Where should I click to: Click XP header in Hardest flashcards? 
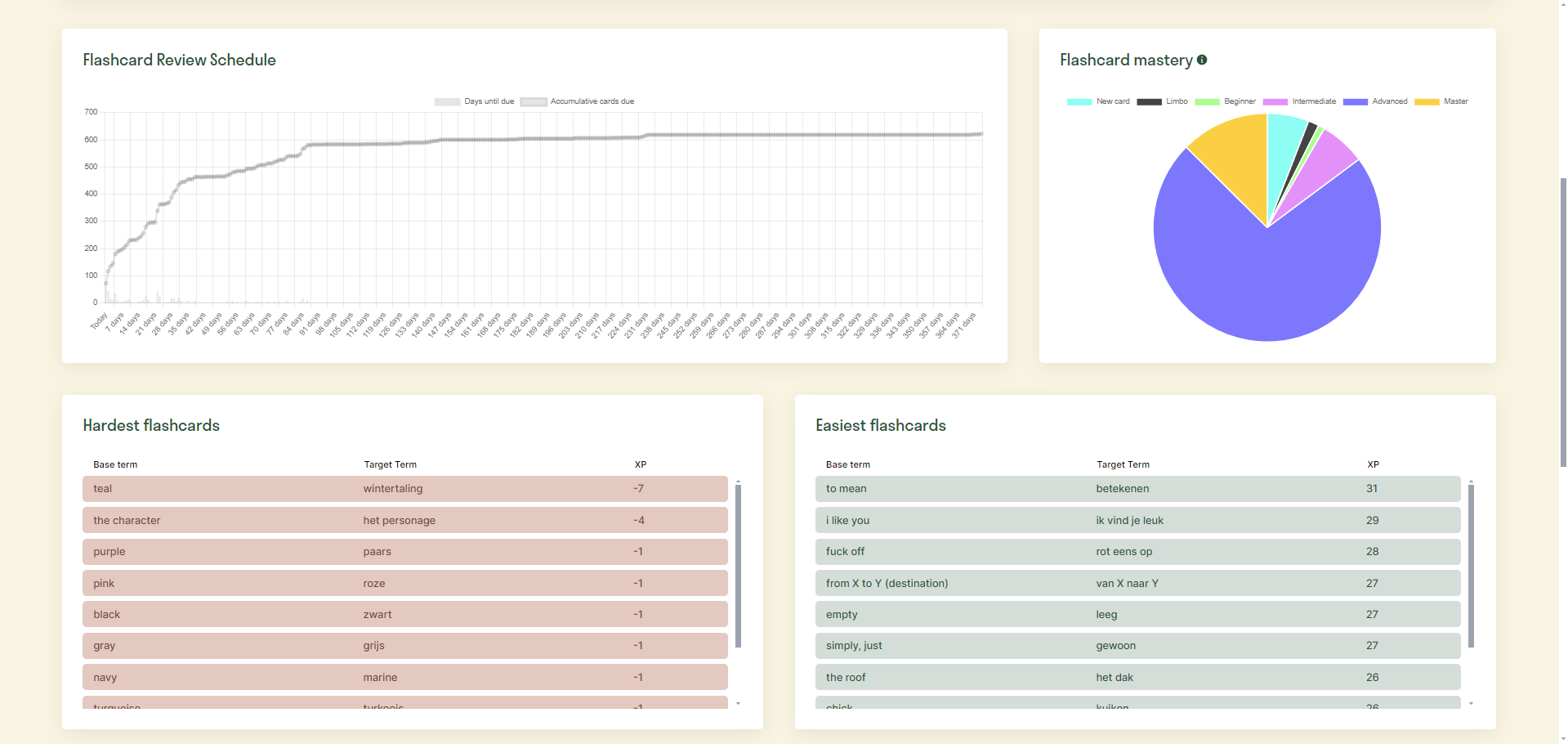(x=641, y=464)
